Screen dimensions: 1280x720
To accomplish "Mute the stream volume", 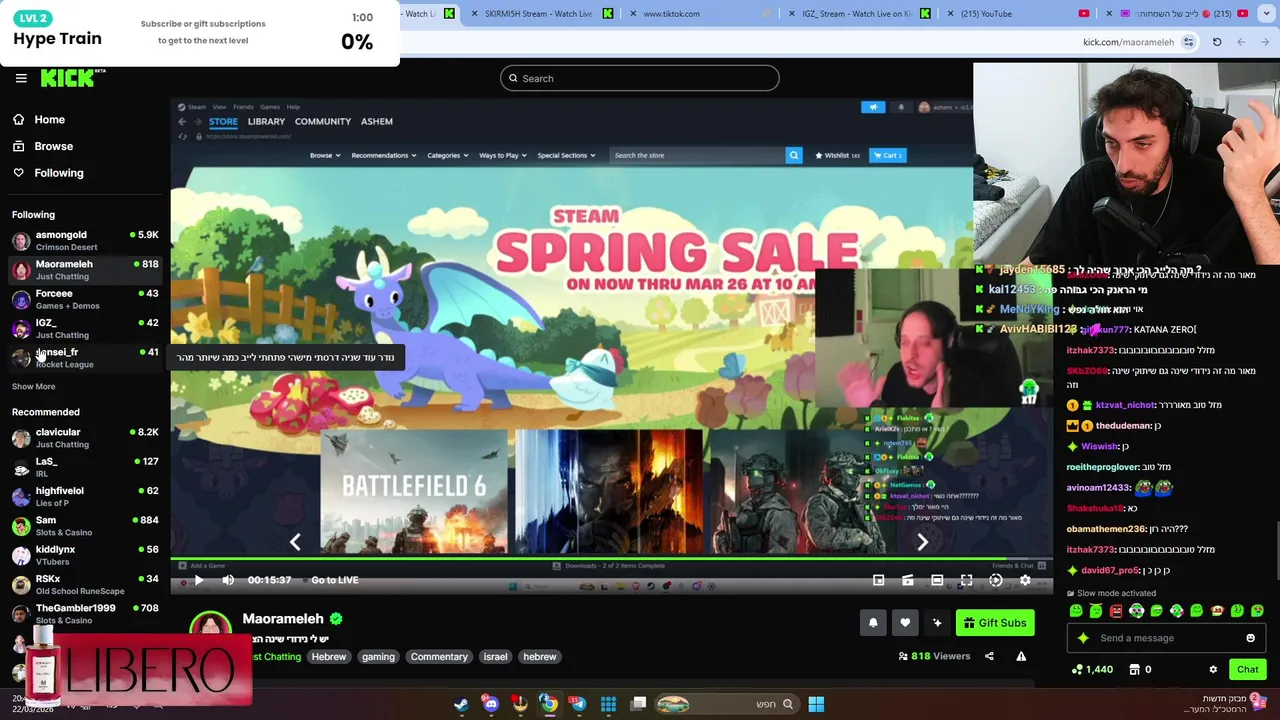I will pos(228,580).
